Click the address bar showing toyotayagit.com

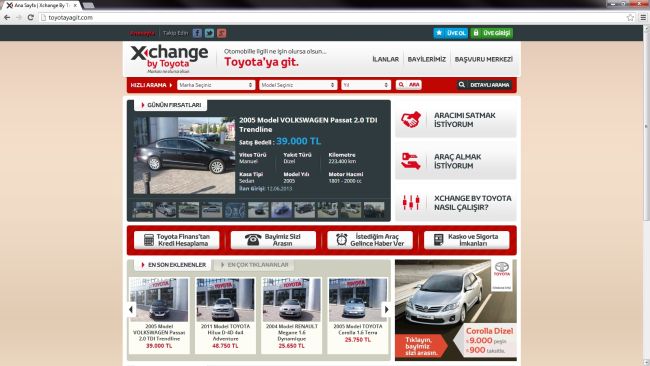pos(332,17)
